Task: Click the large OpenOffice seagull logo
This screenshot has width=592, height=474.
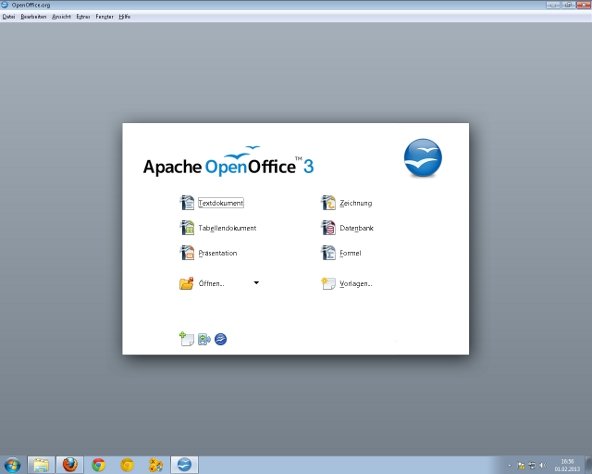Action: tap(423, 157)
